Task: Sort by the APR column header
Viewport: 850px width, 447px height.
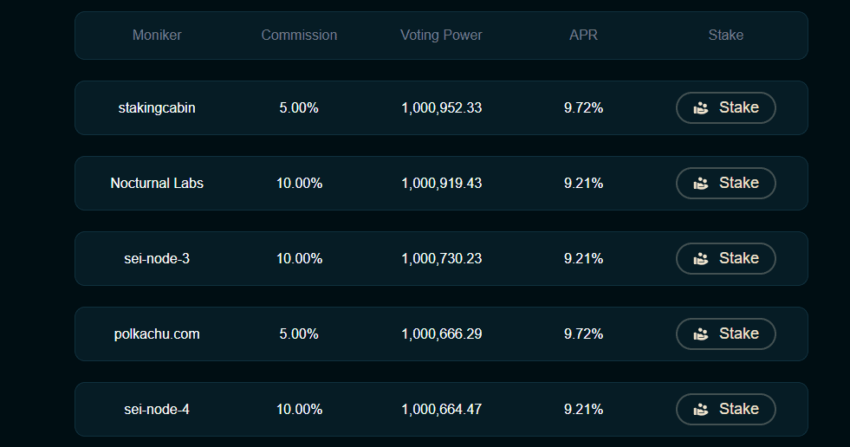Action: pos(583,35)
